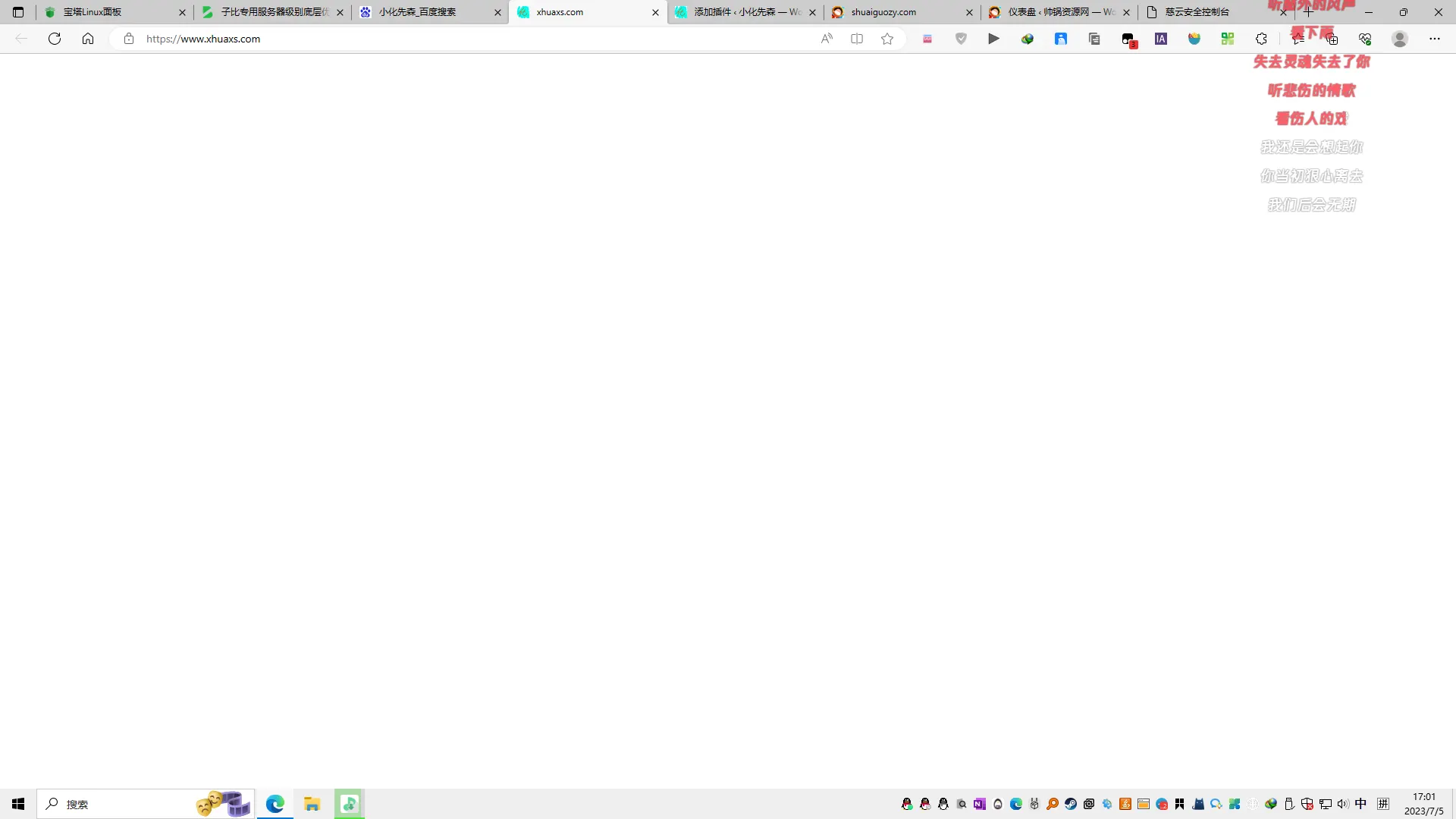Close the 慈云安全控制台 tab
The image size is (1456, 819).
pos(1283,12)
